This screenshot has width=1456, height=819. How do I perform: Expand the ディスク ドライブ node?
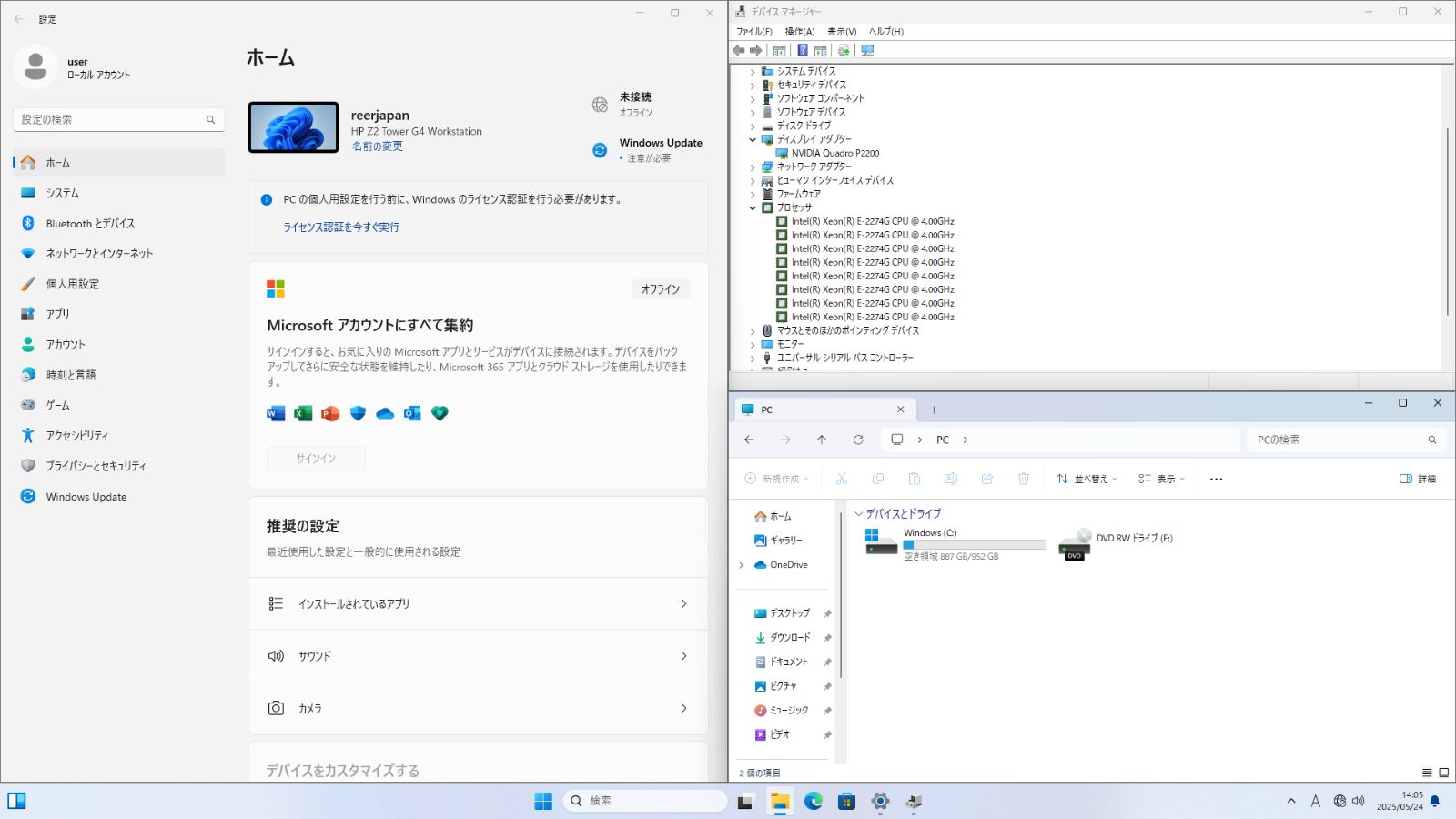(753, 126)
